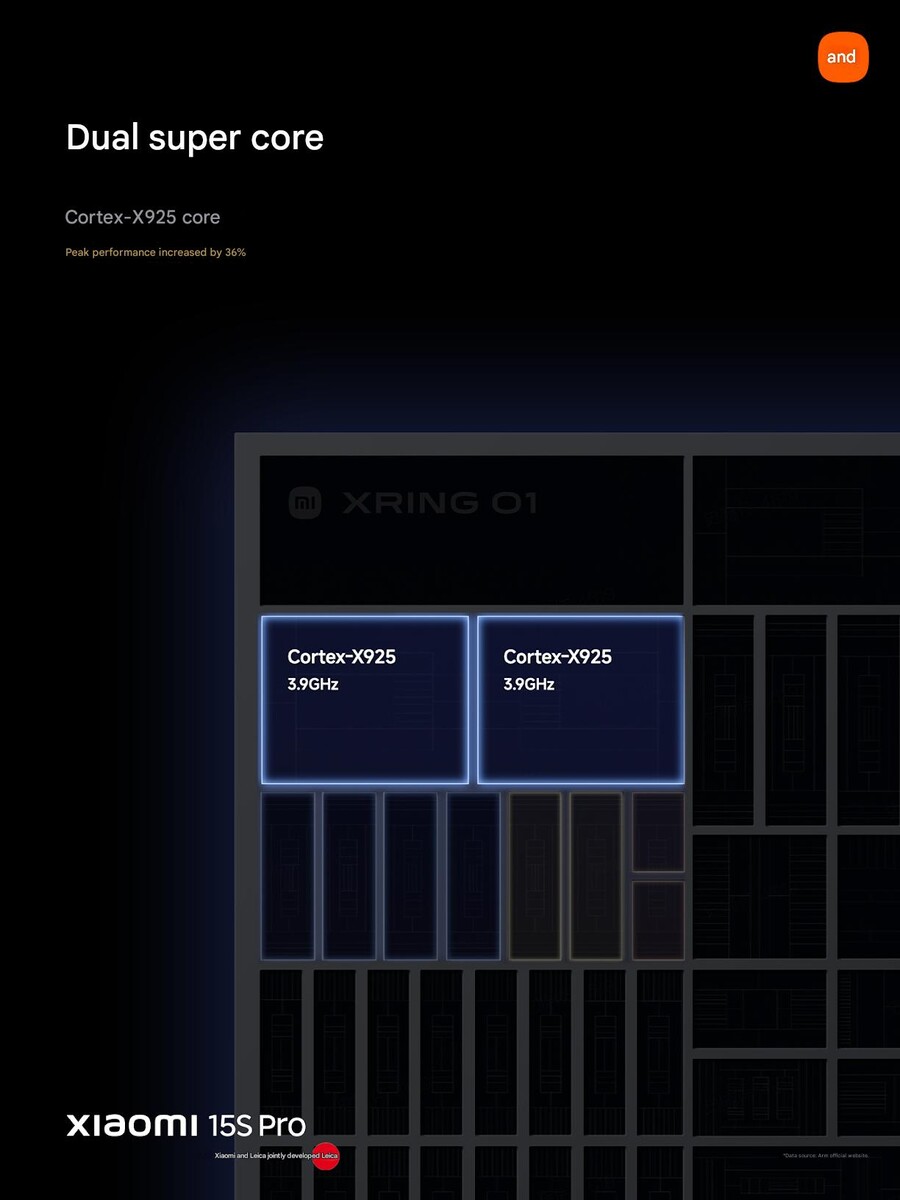Click 3.9GHz label in left core block
The width and height of the screenshot is (900, 1200).
[312, 685]
